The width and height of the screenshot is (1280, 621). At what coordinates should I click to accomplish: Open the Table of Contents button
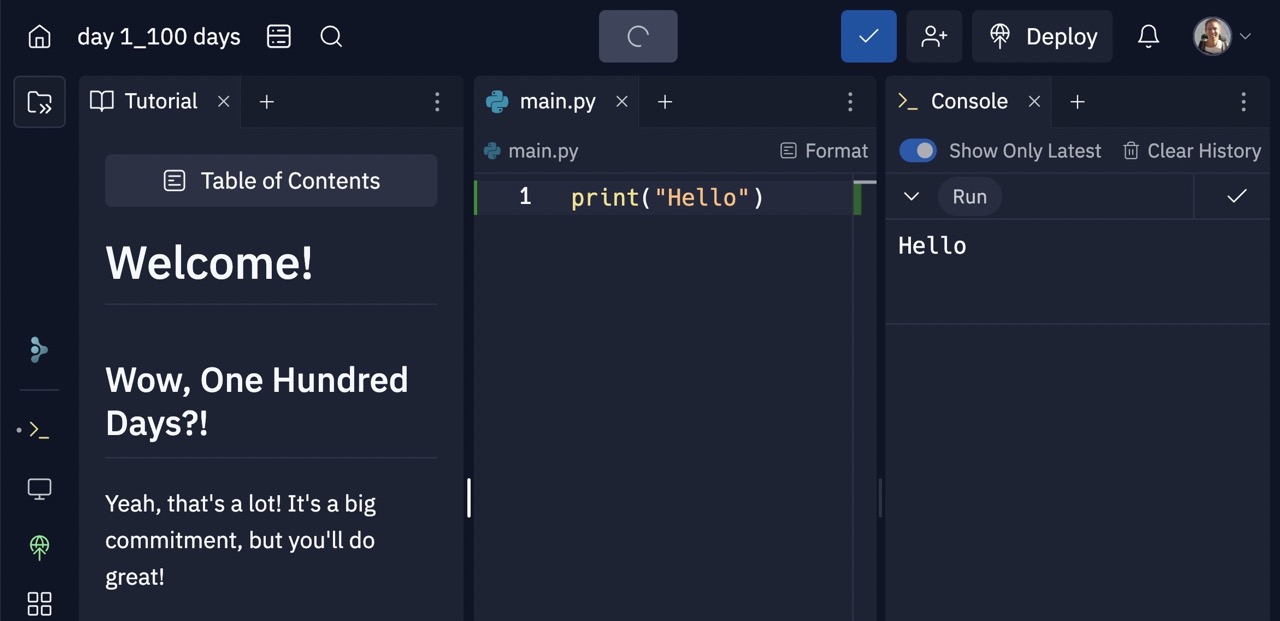coord(271,181)
